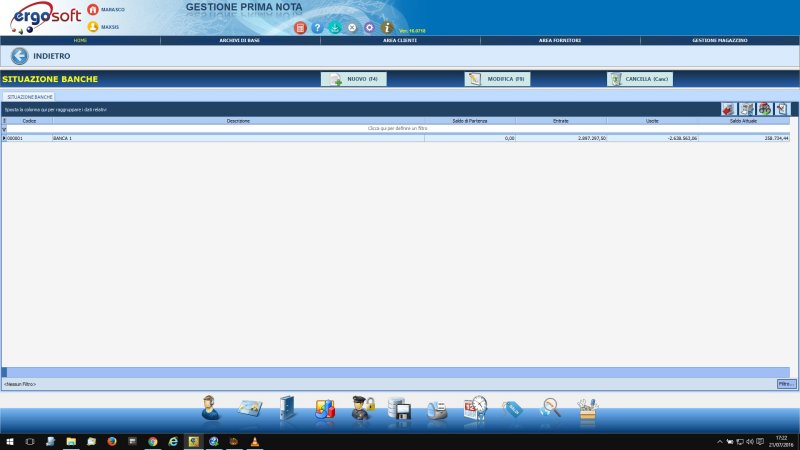The image size is (800, 450).
Task: Select the code cell of the BANCA 1 row
Action: pos(30,138)
